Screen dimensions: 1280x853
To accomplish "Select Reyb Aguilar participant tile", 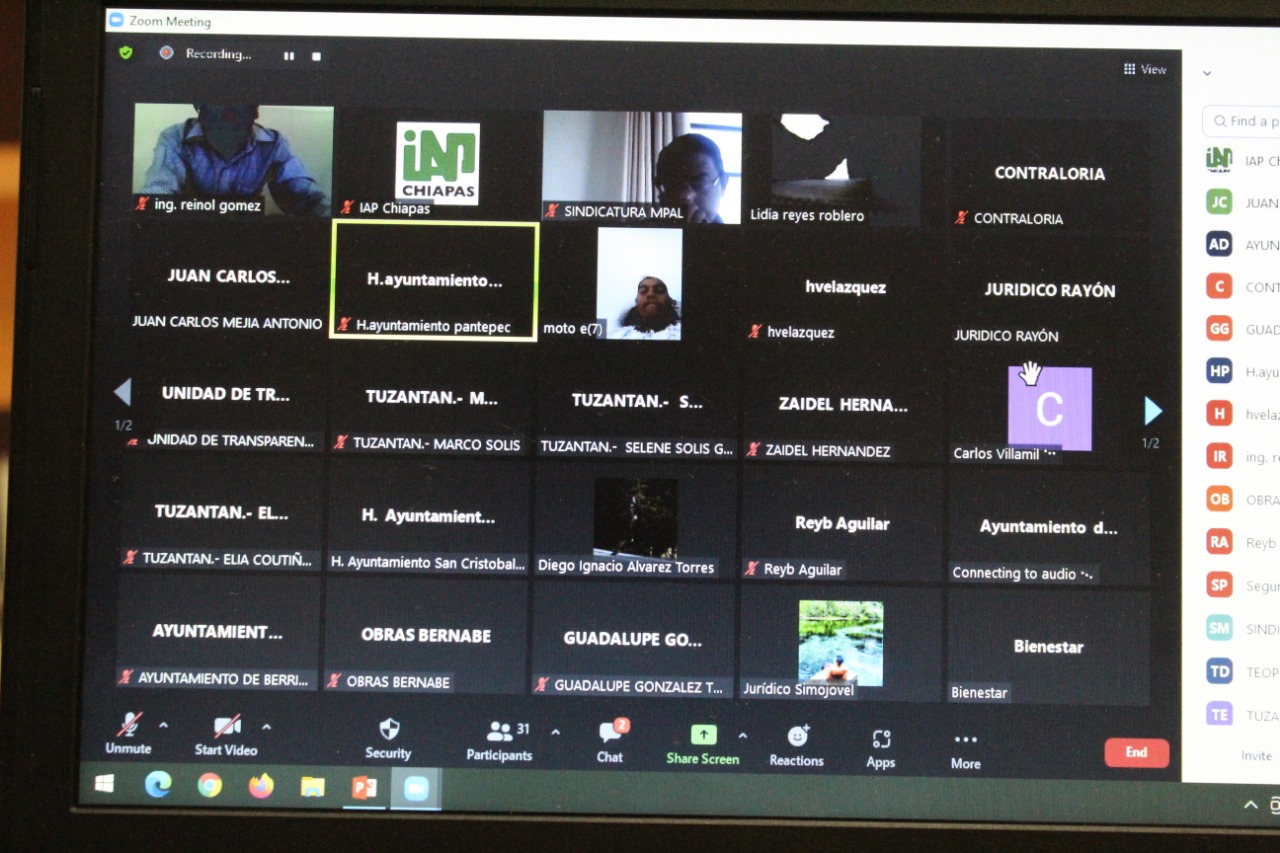I will coord(842,525).
